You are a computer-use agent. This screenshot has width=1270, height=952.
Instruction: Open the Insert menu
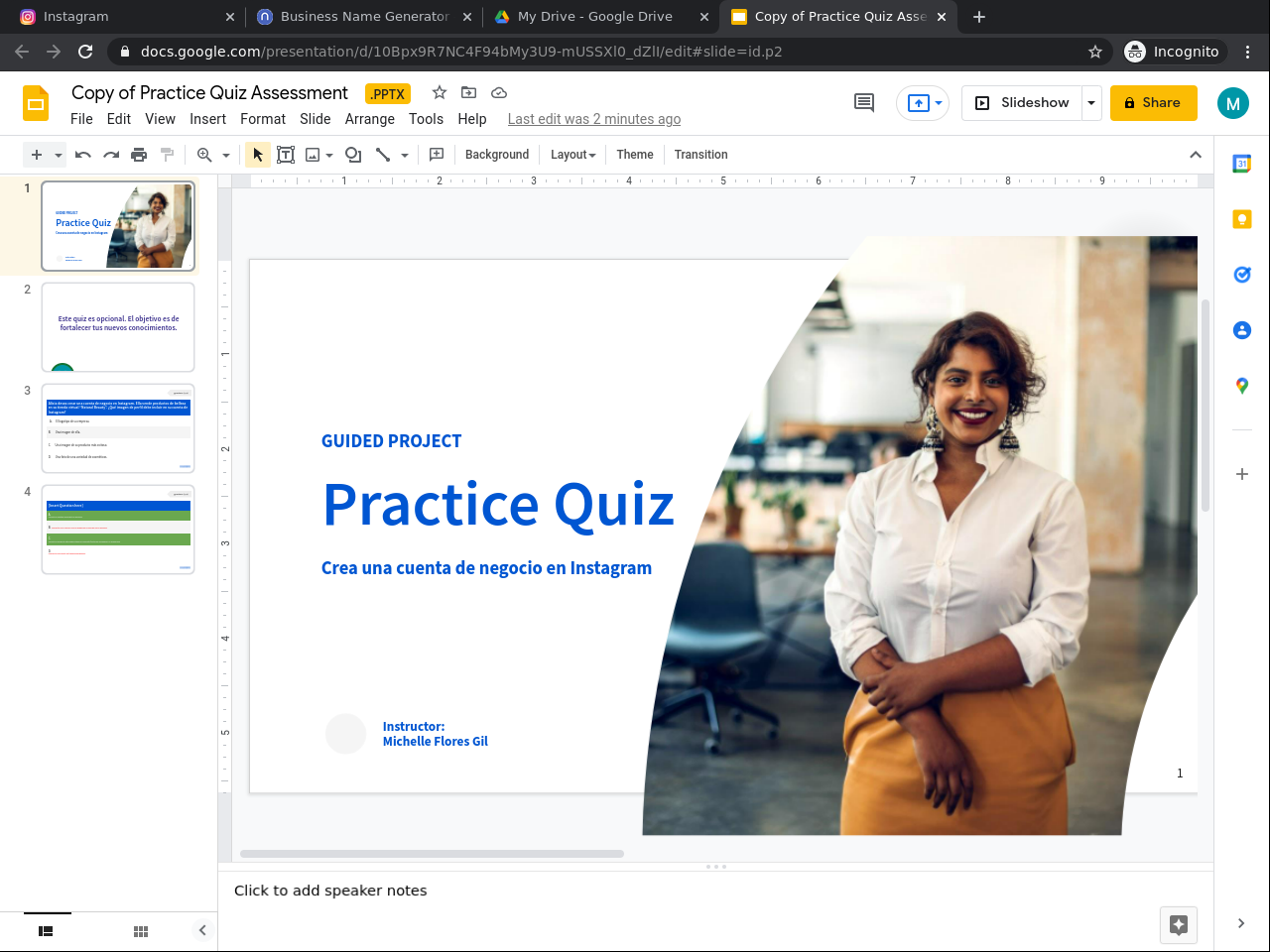[208, 119]
